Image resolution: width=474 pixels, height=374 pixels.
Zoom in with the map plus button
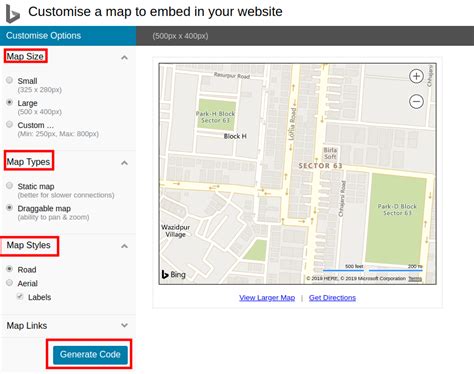click(416, 76)
